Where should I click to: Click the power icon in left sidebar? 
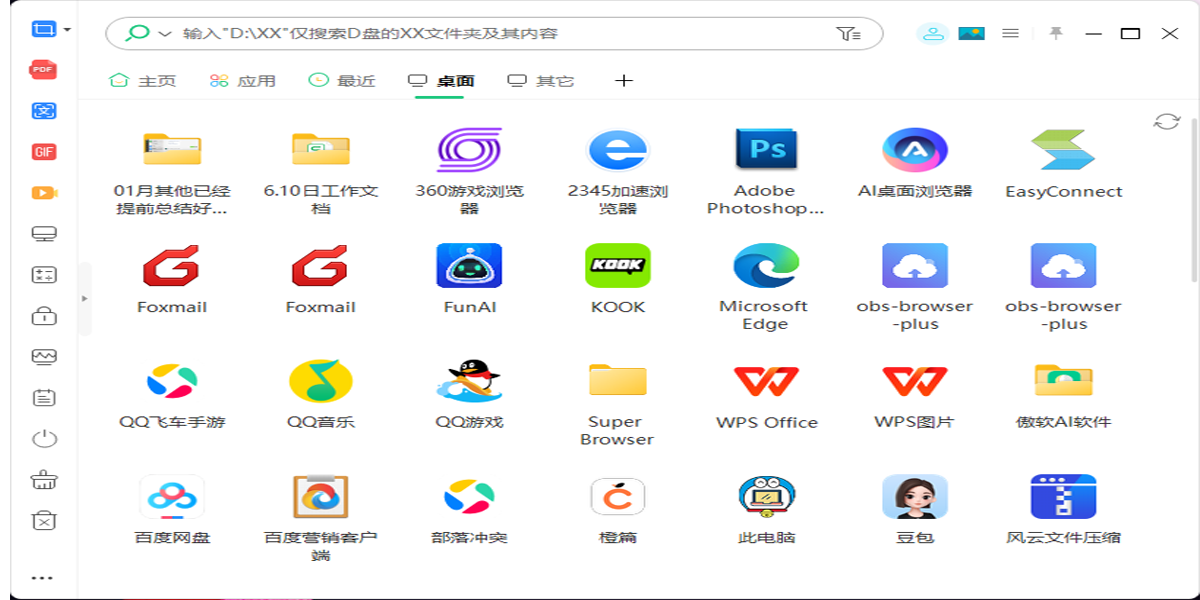43,439
